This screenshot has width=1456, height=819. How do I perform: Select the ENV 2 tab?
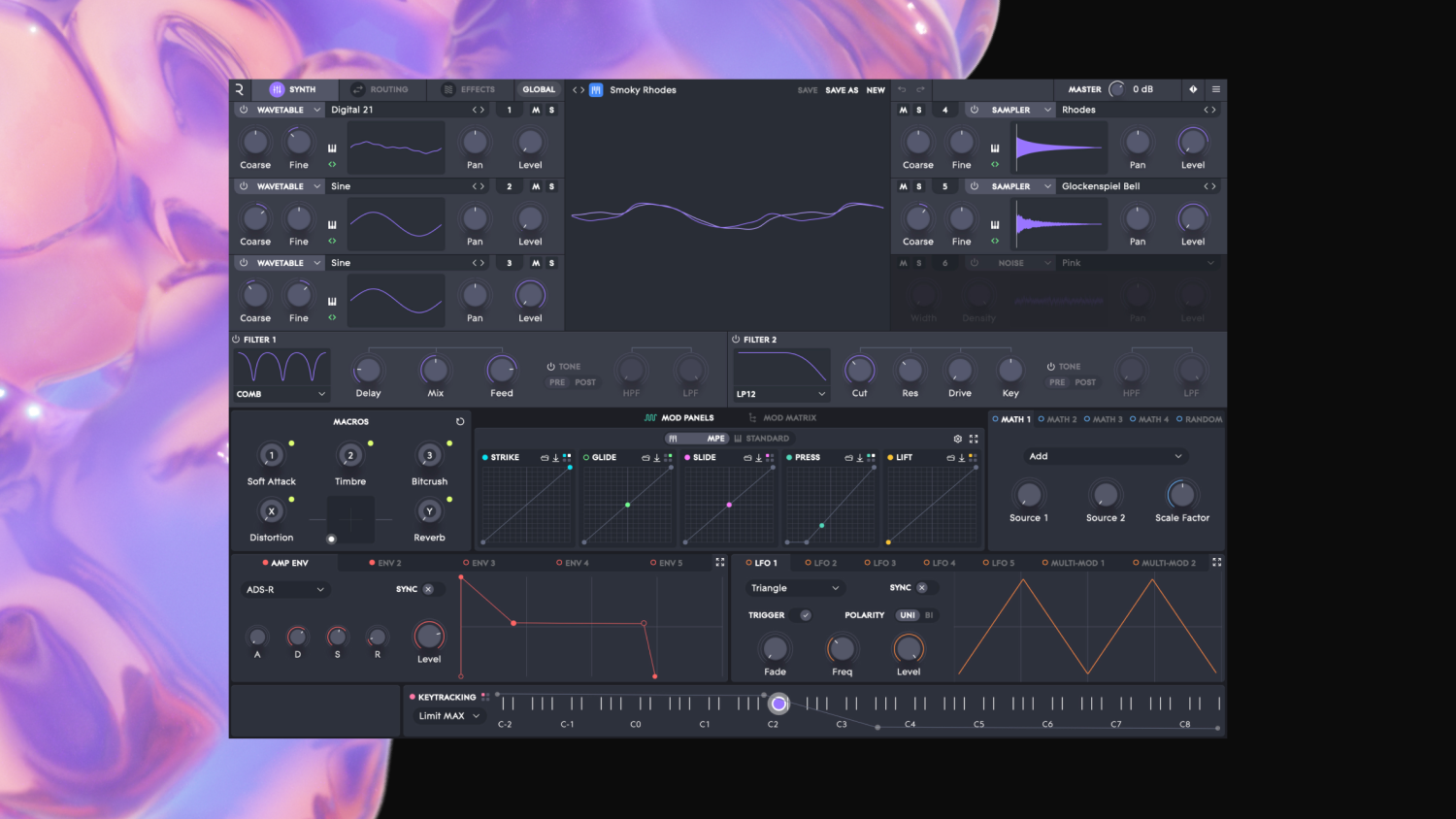pos(385,563)
